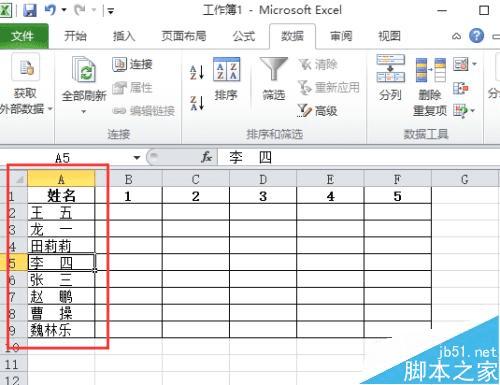This screenshot has width=500, height=385.
Task: Click cell D1 containing 3
Action: 263,196
